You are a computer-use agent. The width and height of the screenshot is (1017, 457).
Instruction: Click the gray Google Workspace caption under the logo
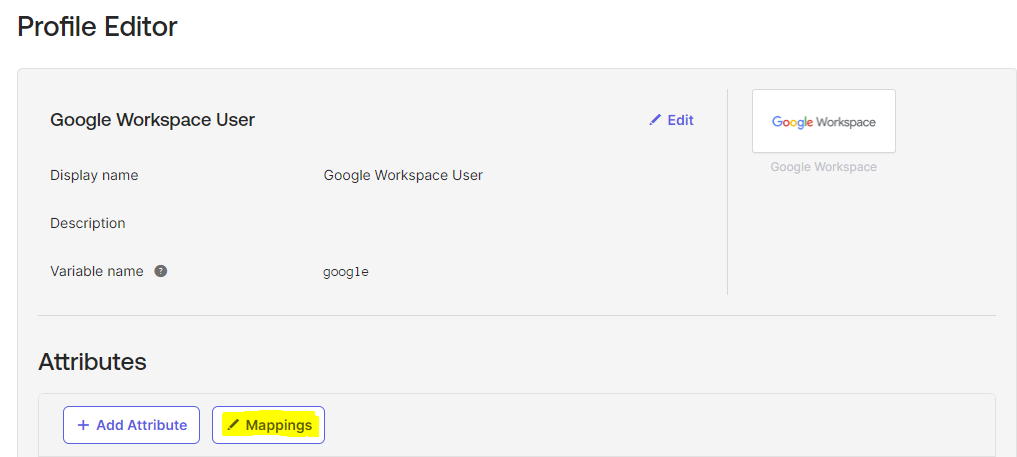click(823, 167)
